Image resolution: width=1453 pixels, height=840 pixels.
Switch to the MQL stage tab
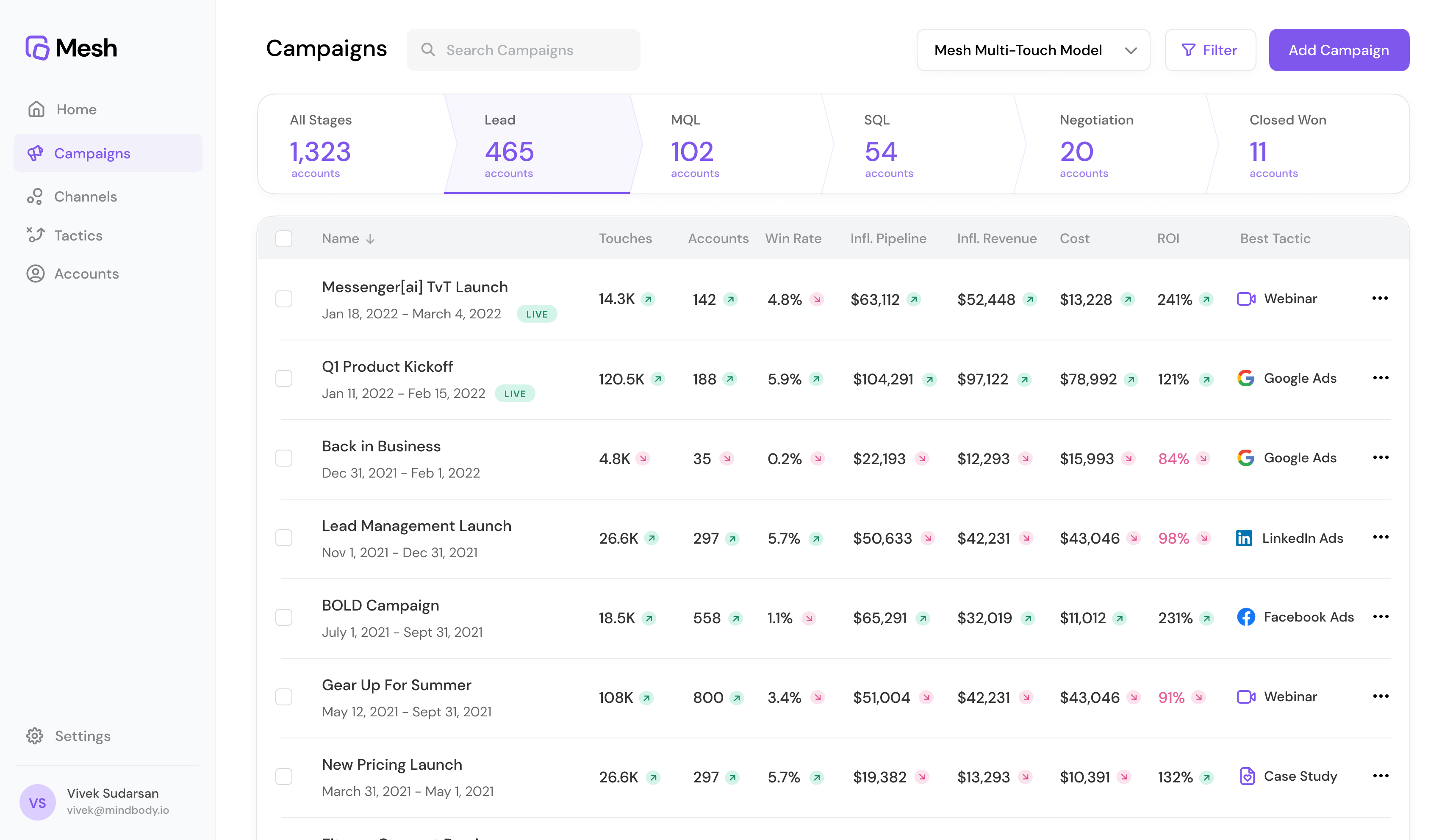click(x=726, y=144)
